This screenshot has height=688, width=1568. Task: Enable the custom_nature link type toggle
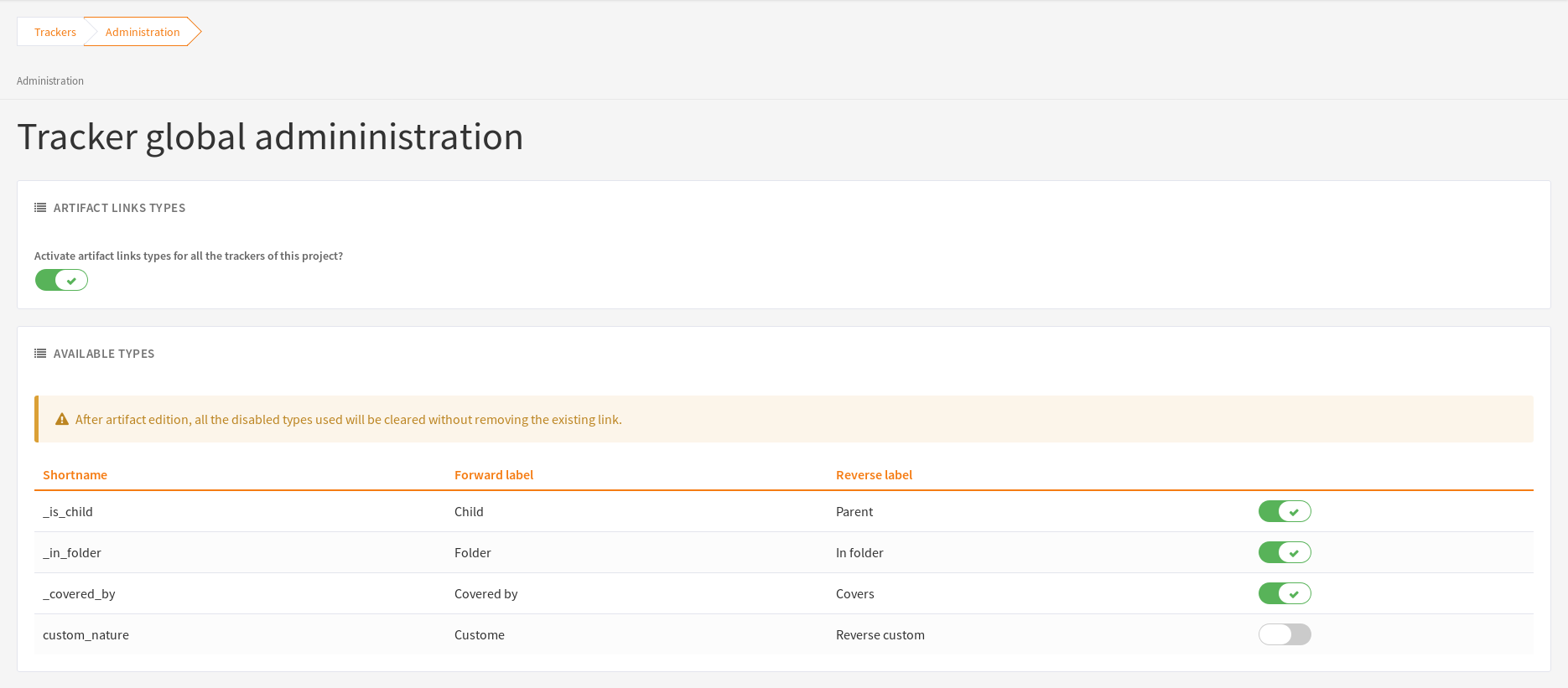(x=1285, y=634)
